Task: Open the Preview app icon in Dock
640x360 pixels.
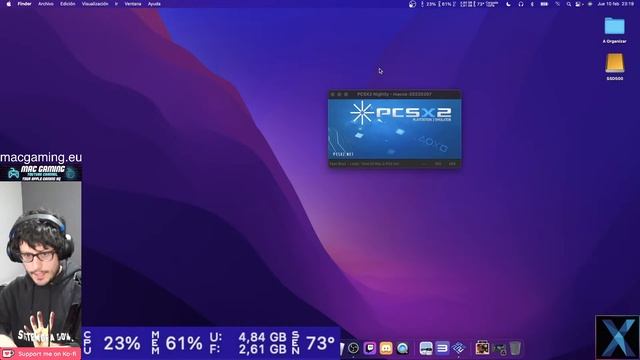Action: pos(426,348)
